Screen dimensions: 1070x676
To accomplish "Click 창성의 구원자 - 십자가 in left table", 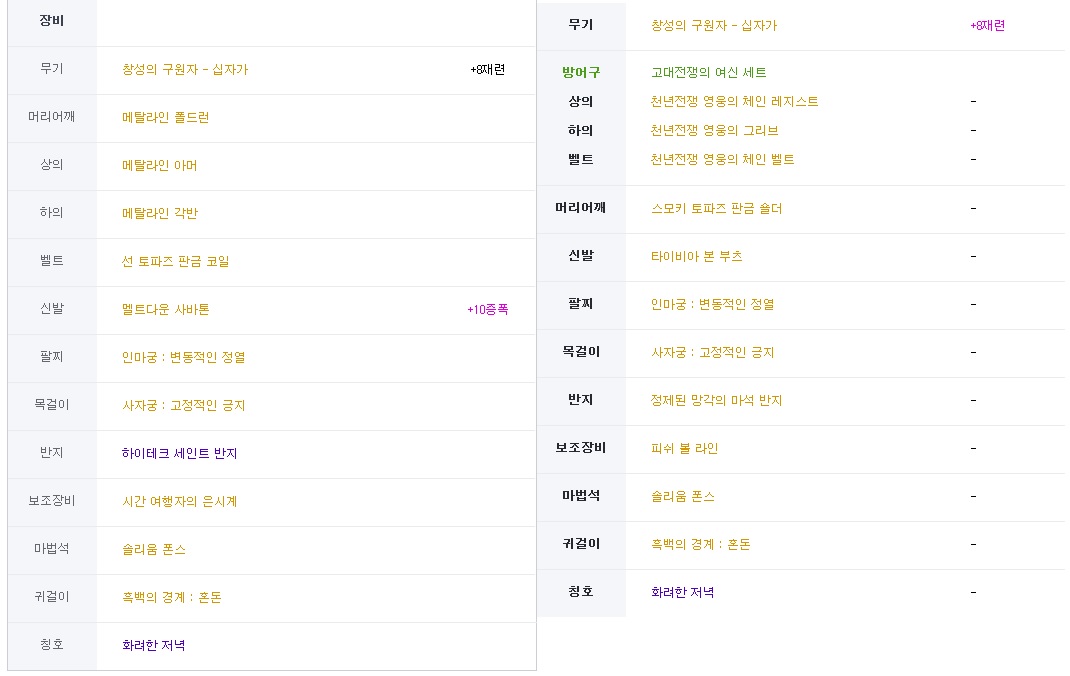I will point(185,70).
